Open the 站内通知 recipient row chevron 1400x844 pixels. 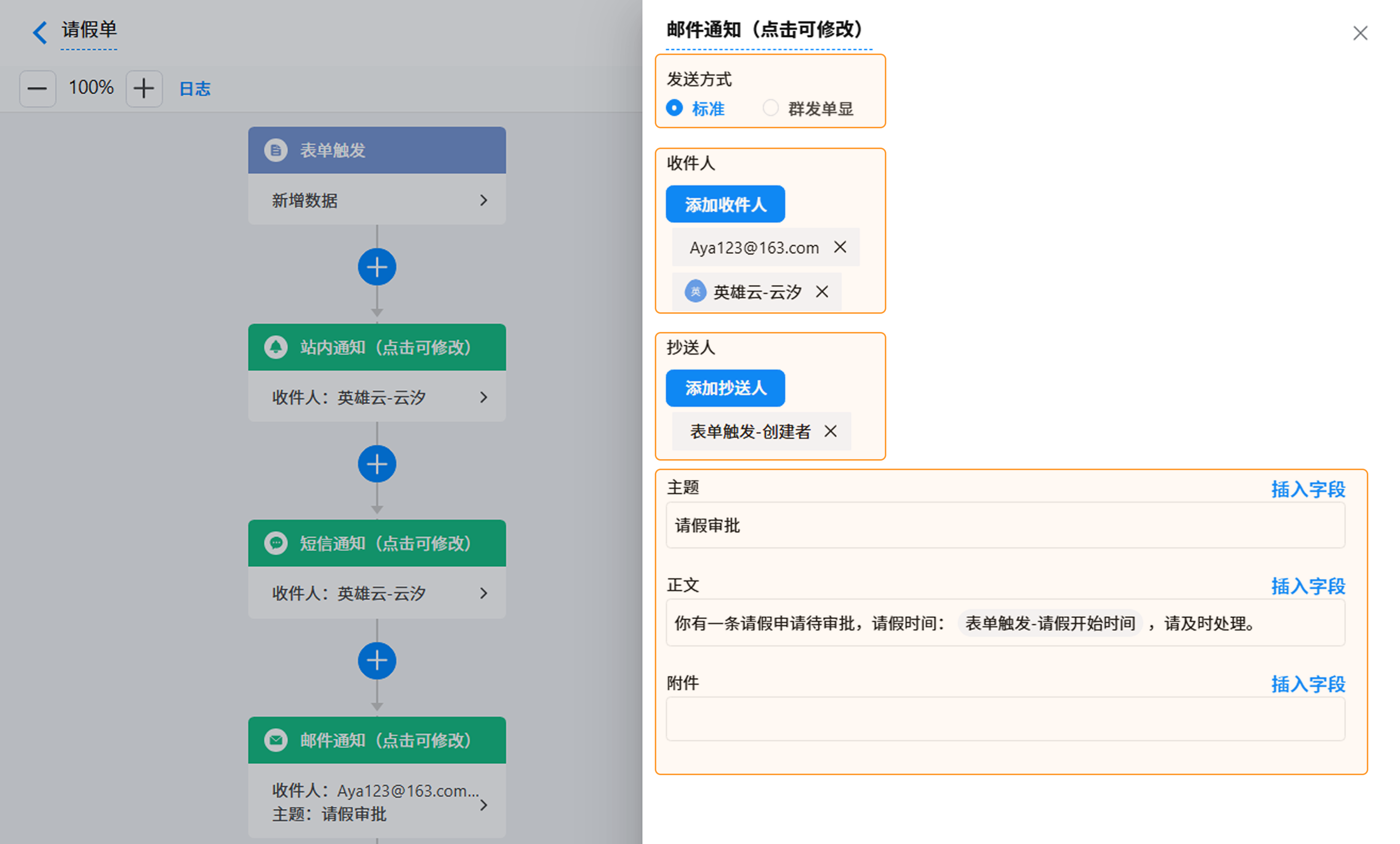point(483,397)
